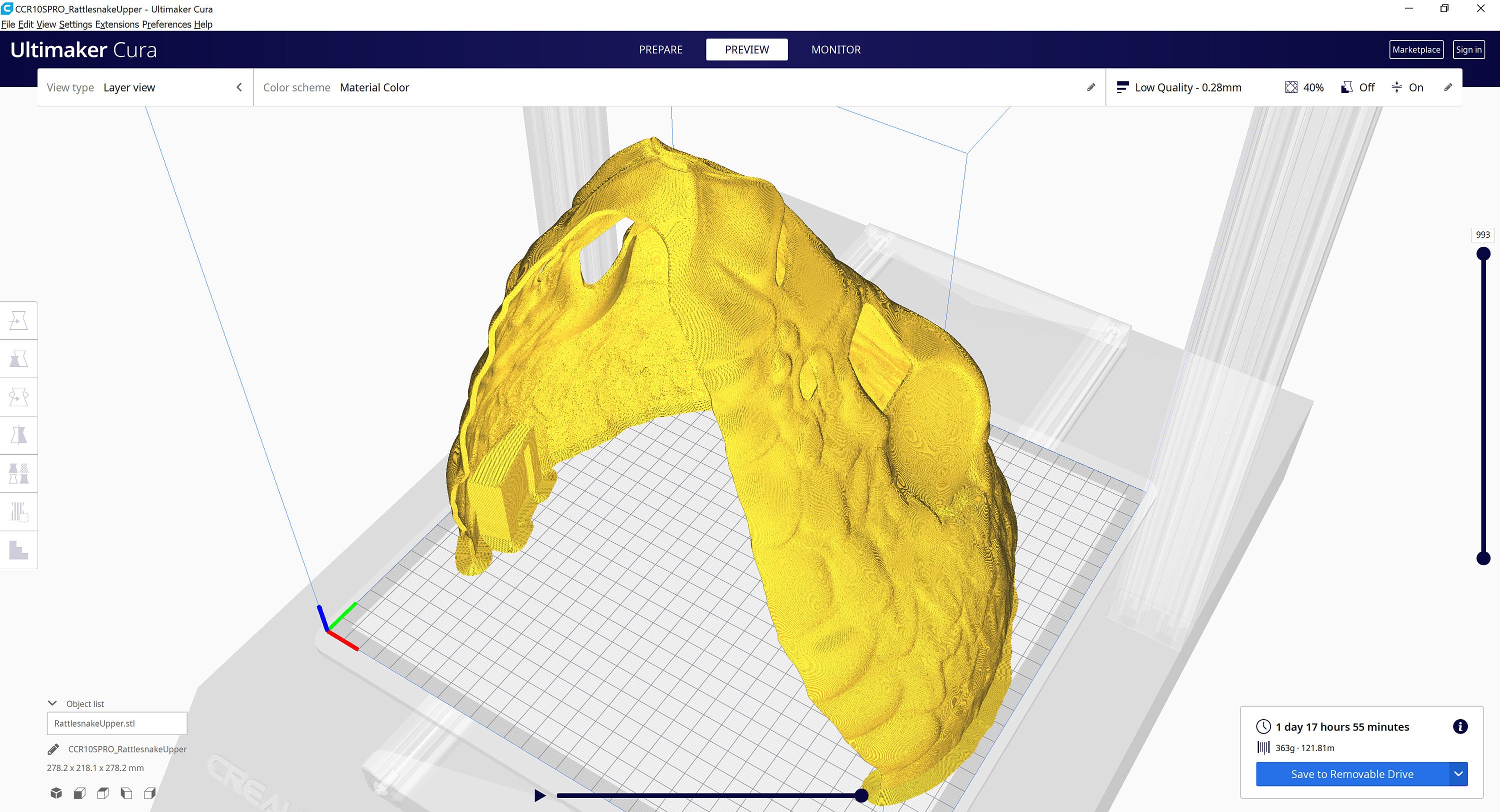Open the Marketplace
1500x812 pixels.
[x=1416, y=49]
